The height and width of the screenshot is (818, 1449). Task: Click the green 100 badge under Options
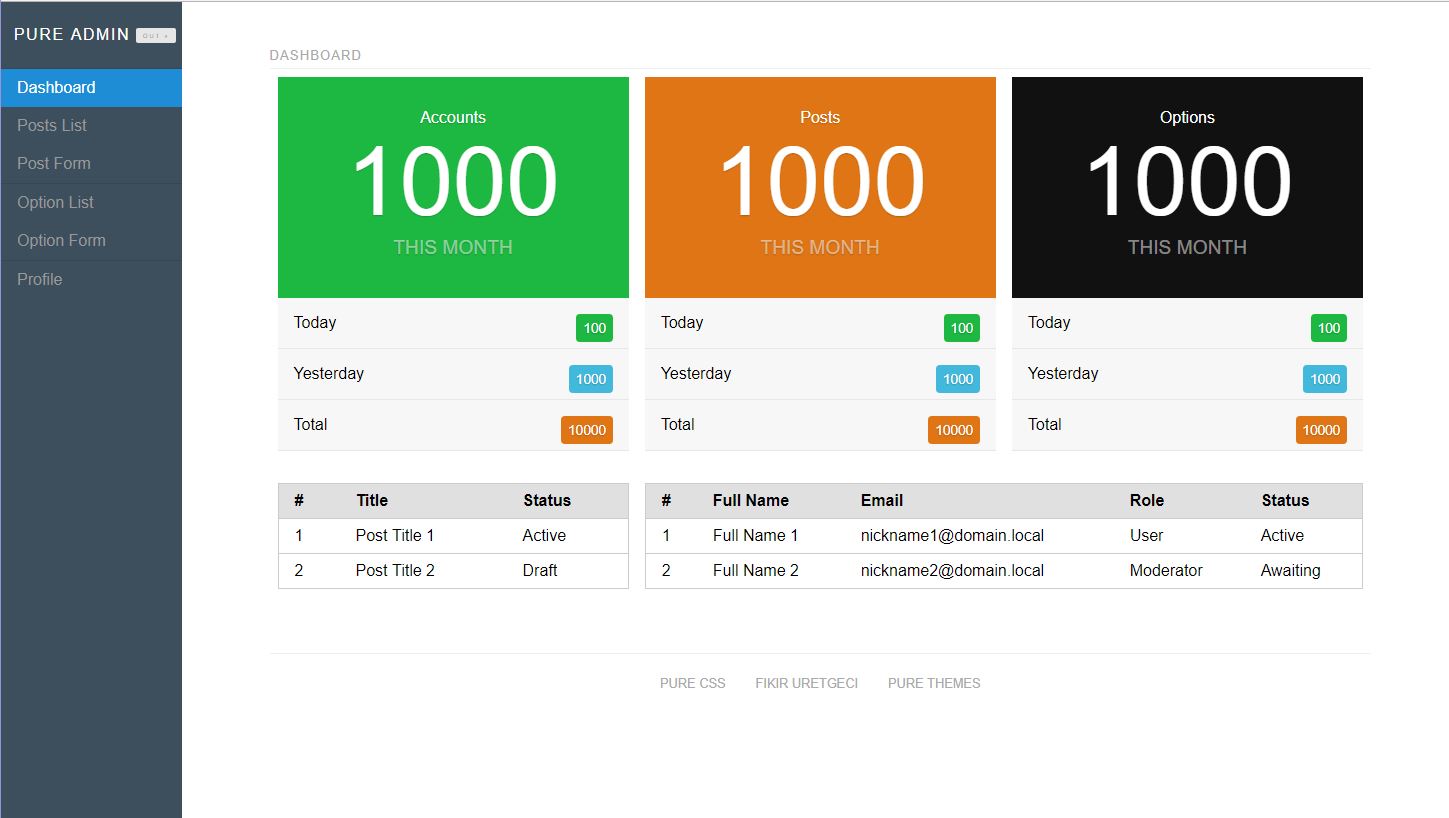point(1329,328)
